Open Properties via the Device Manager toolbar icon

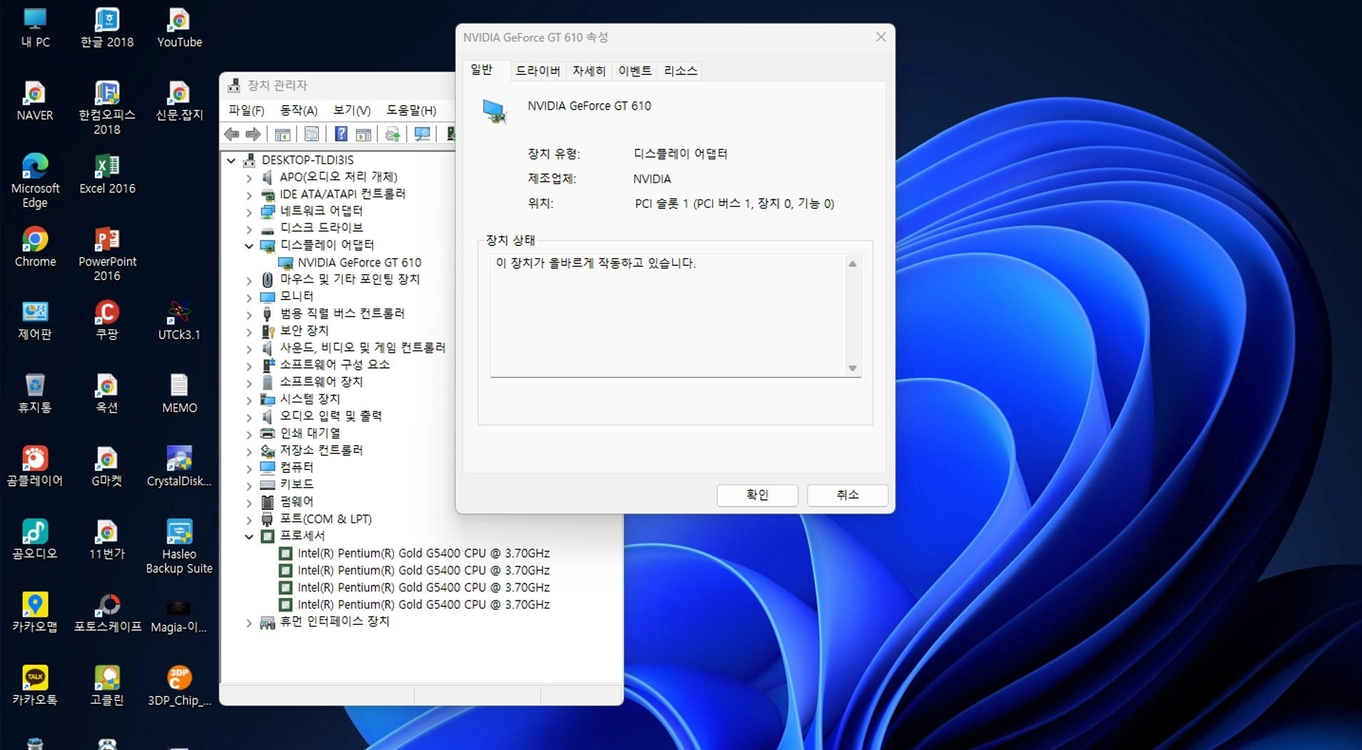(312, 134)
